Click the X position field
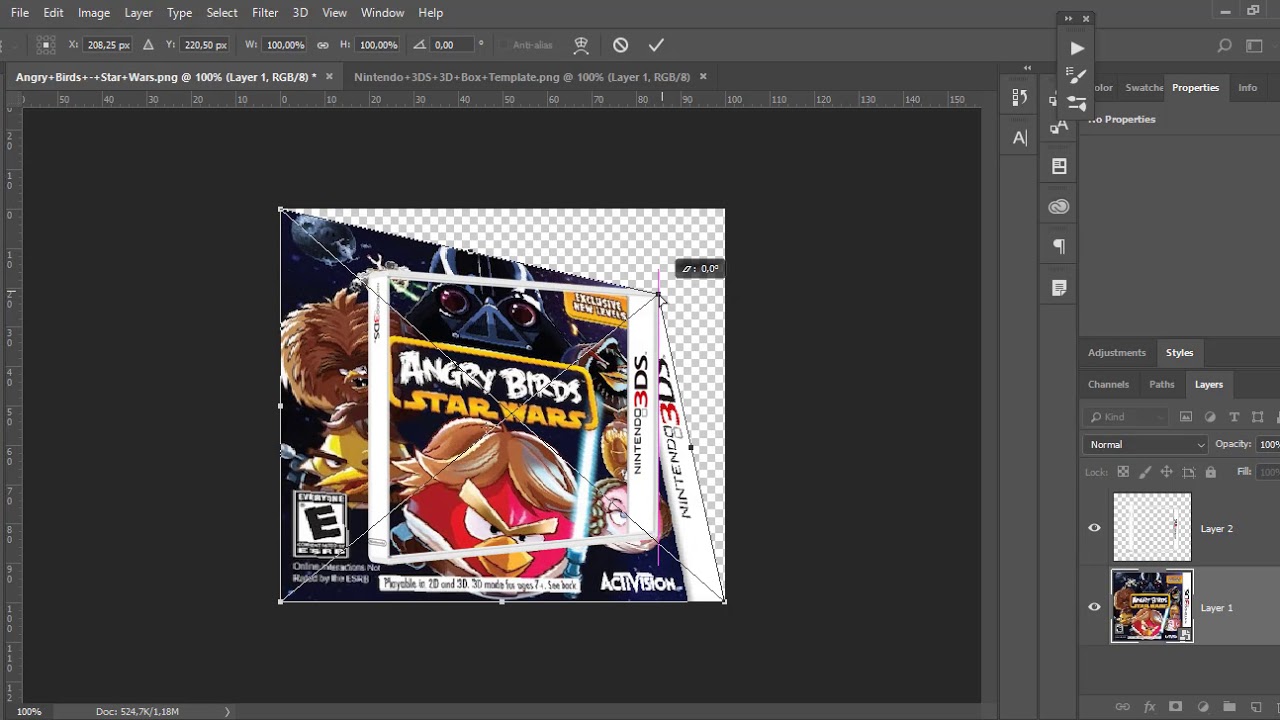Image resolution: width=1280 pixels, height=720 pixels. pyautogui.click(x=108, y=45)
